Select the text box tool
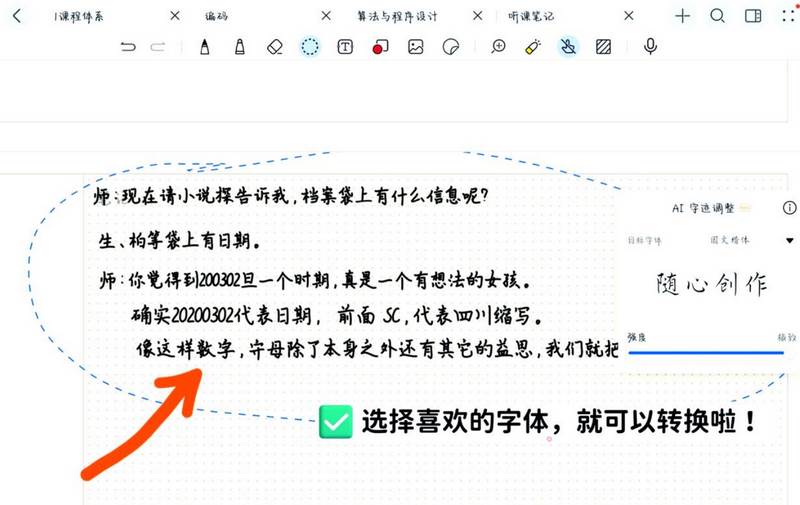Screen dimensions: 800x505 (x=345, y=47)
